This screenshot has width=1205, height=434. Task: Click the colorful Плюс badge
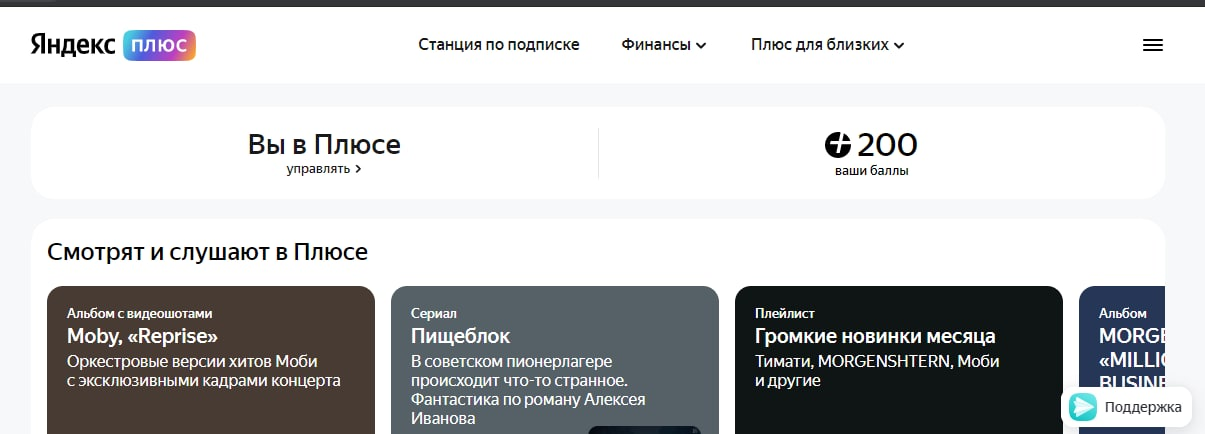tap(159, 45)
